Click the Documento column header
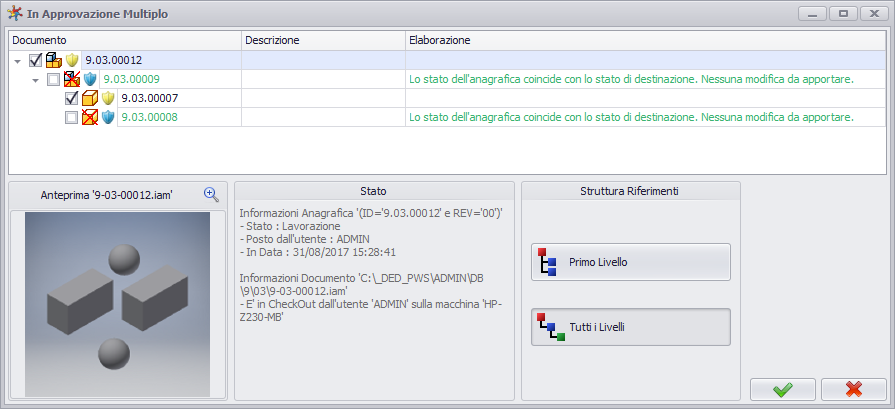 (x=125, y=41)
